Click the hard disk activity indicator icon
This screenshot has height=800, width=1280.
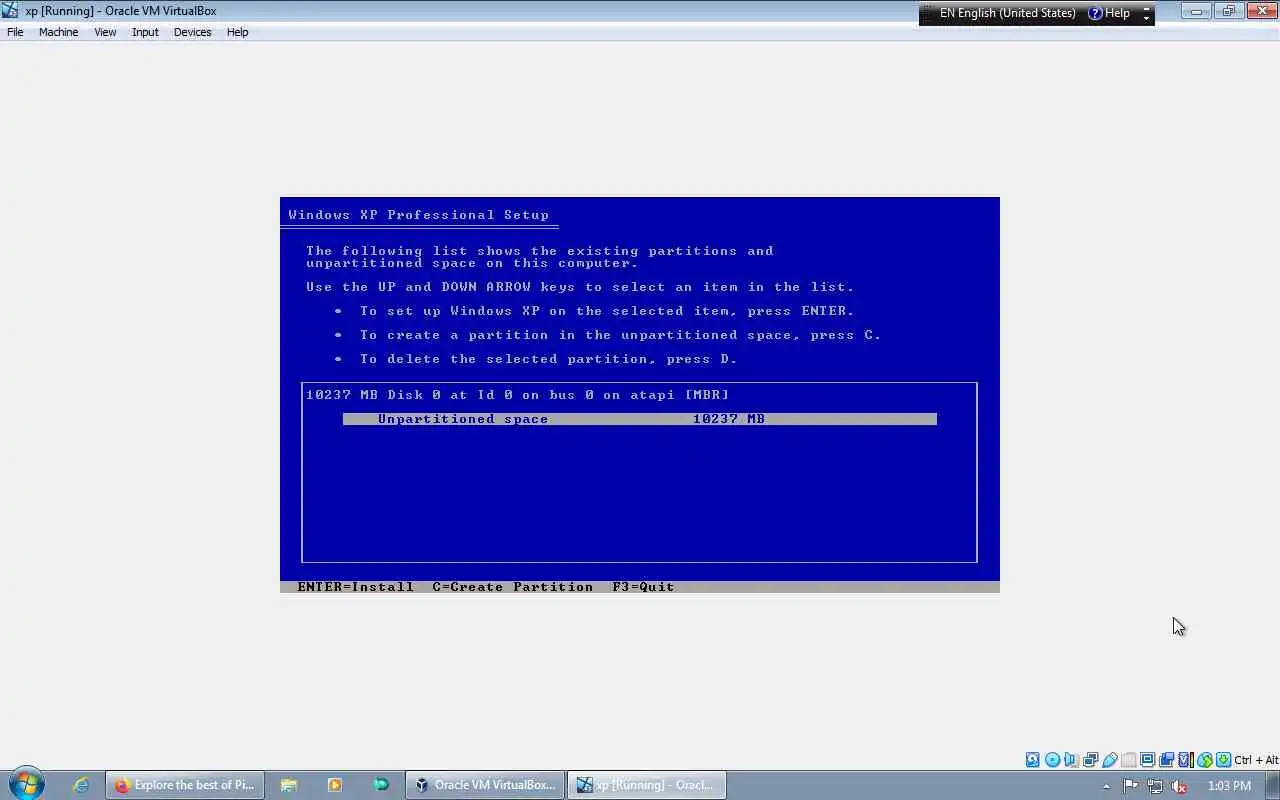(x=1033, y=760)
